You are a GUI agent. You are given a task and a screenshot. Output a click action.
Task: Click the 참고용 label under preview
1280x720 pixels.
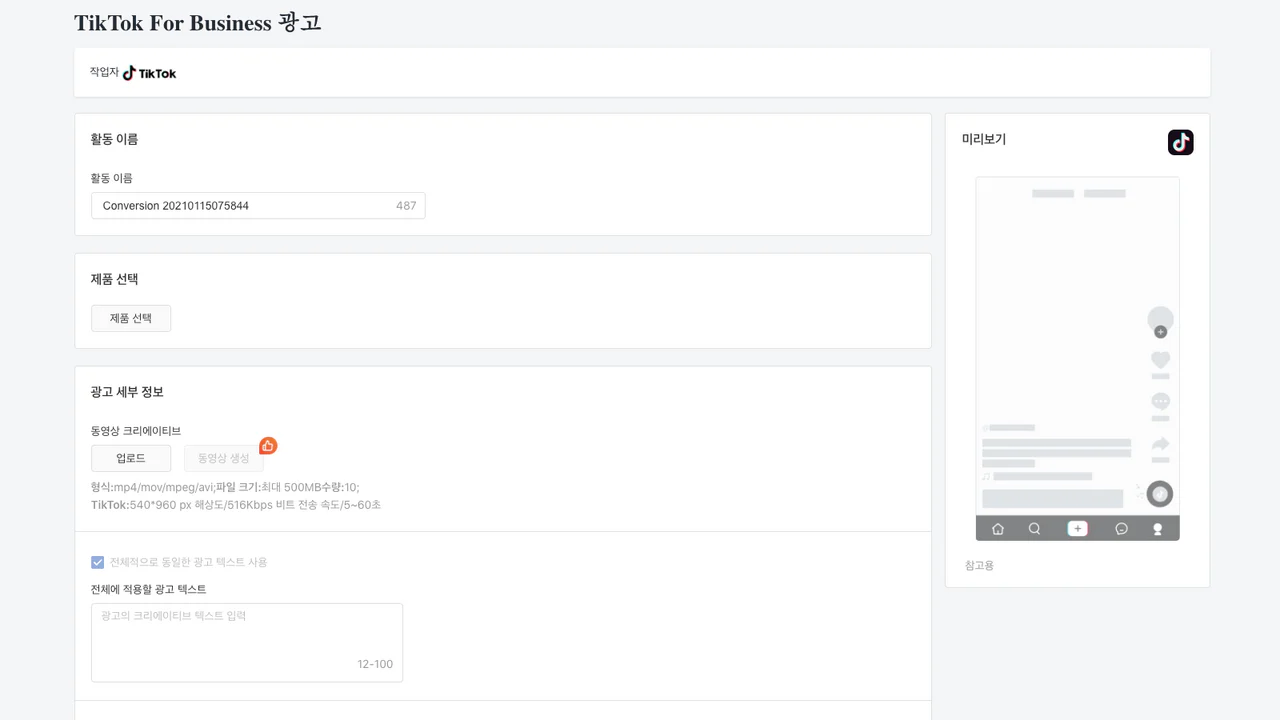click(x=979, y=565)
